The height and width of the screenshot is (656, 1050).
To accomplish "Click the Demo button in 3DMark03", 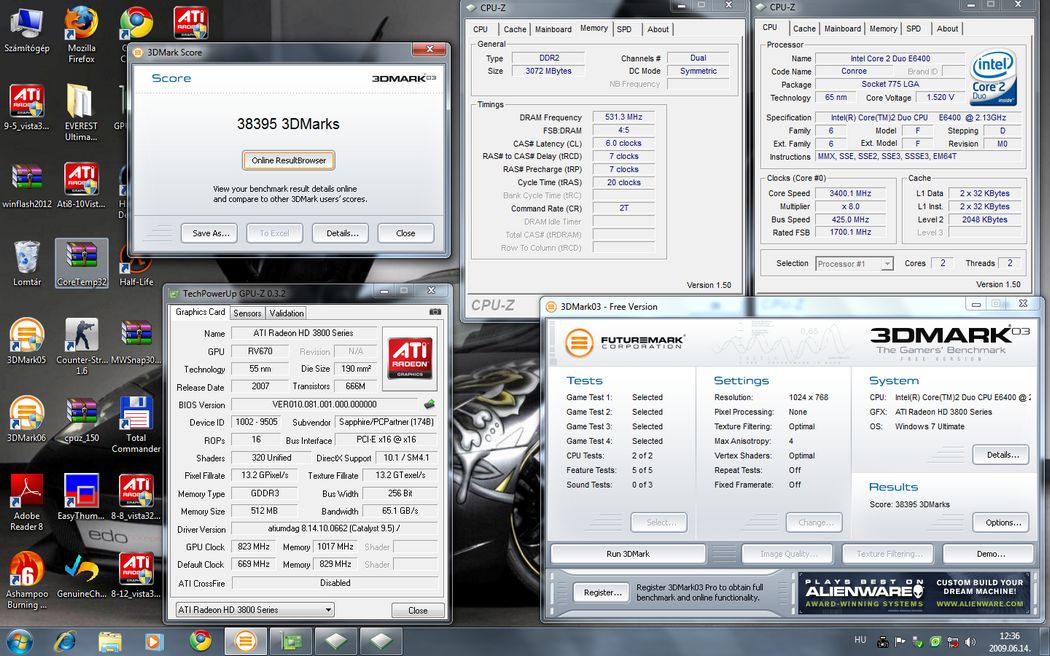I will click(x=990, y=554).
